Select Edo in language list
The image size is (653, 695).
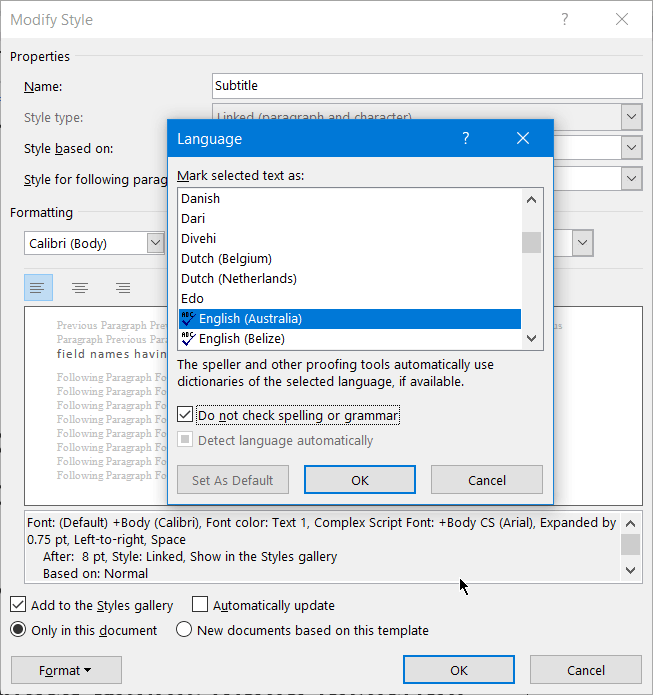349,298
